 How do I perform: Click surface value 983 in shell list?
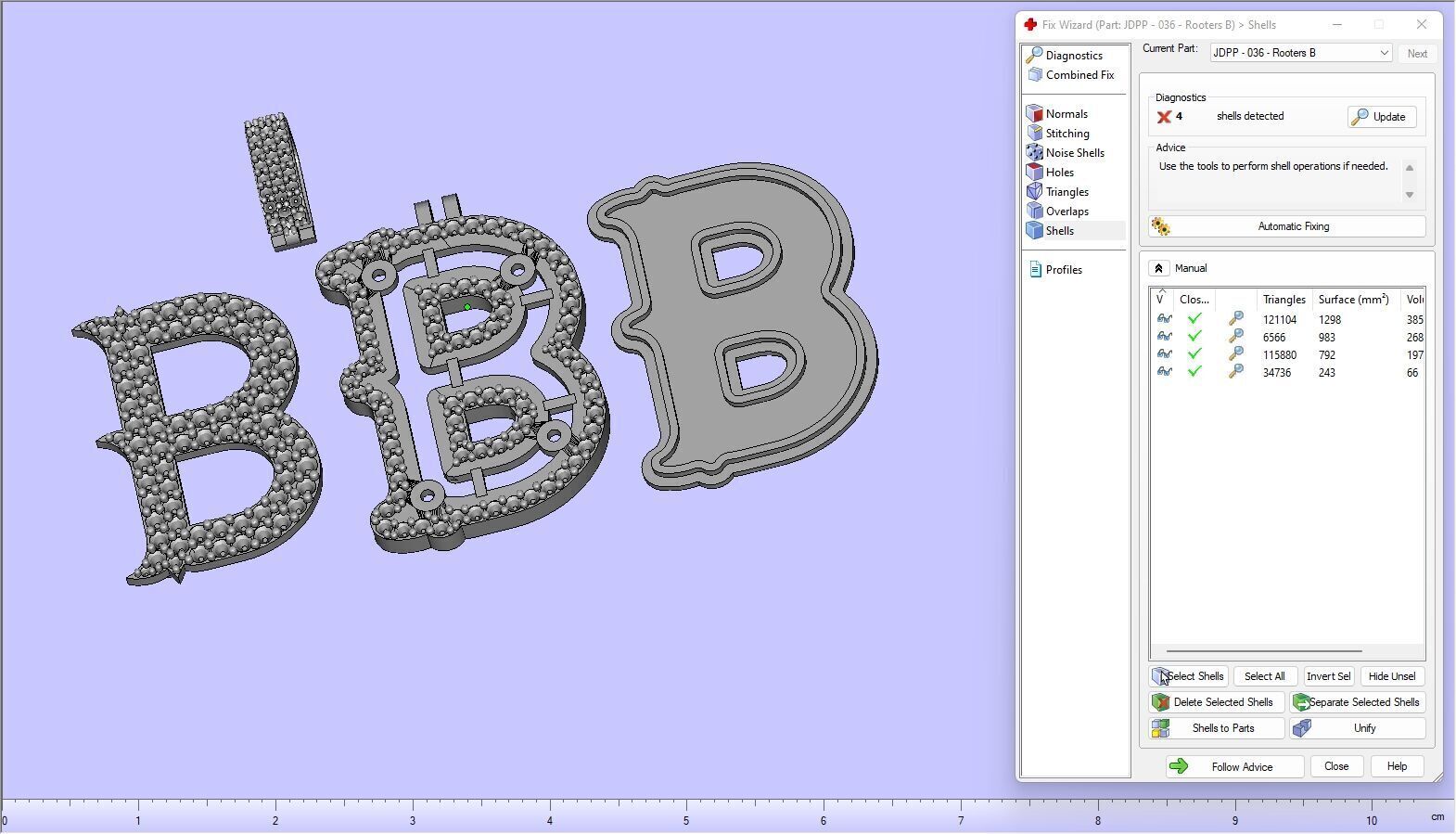[x=1327, y=337]
